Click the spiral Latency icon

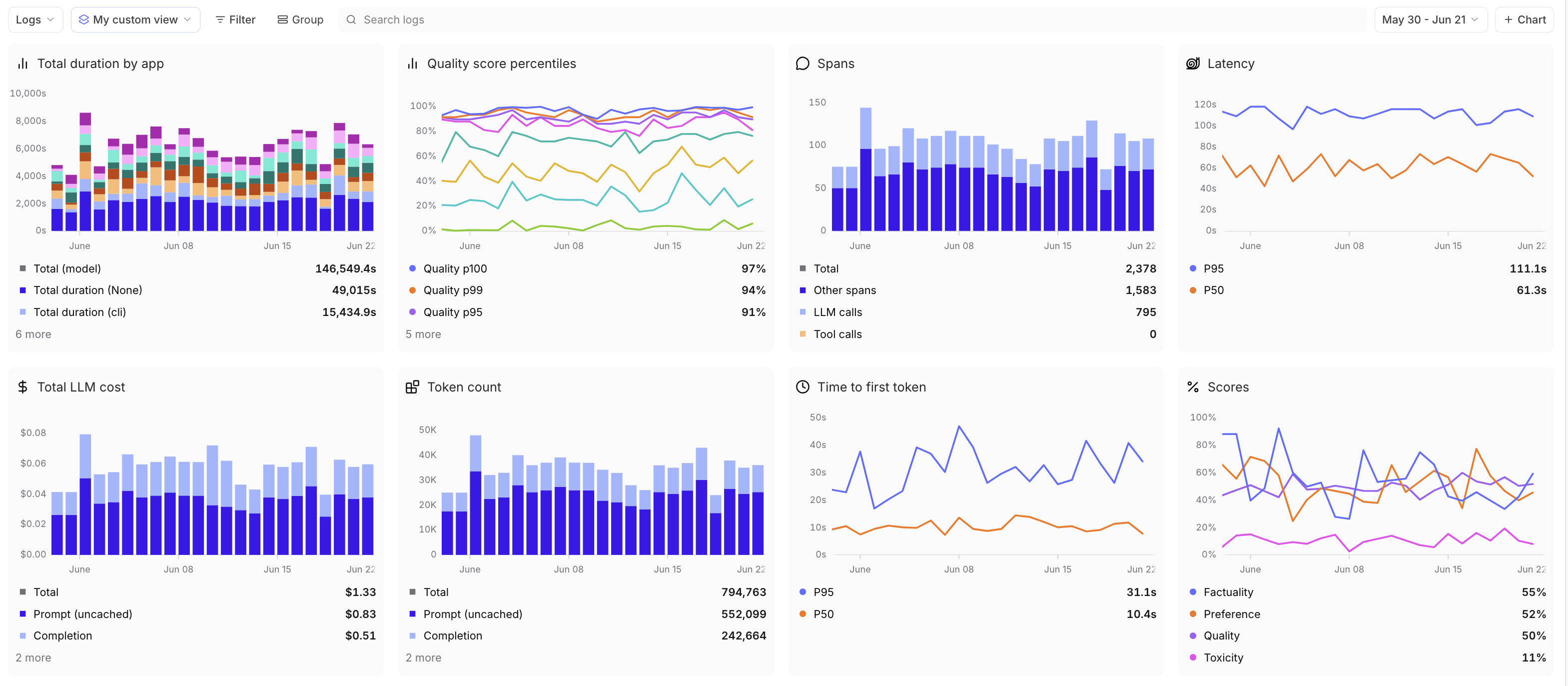point(1192,63)
